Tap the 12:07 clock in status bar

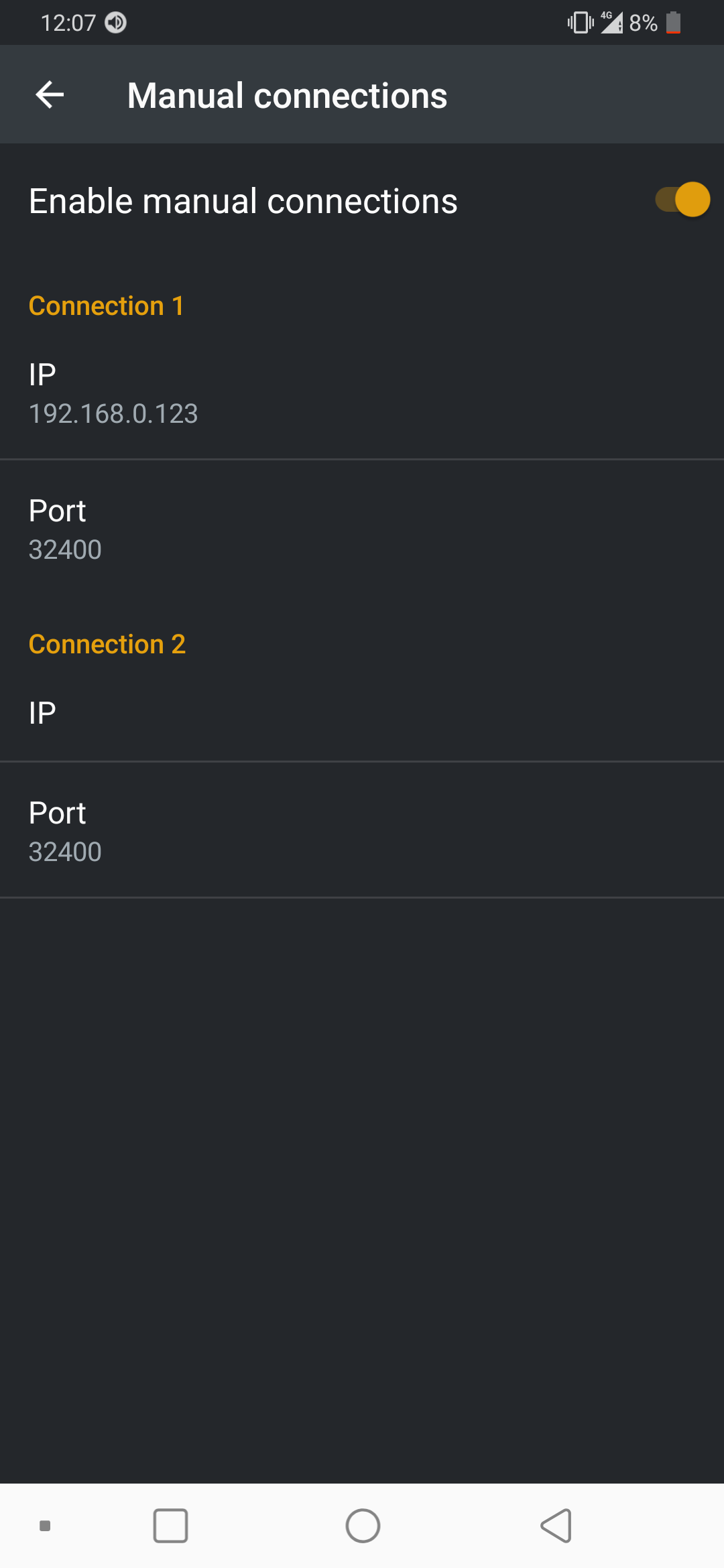click(68, 23)
